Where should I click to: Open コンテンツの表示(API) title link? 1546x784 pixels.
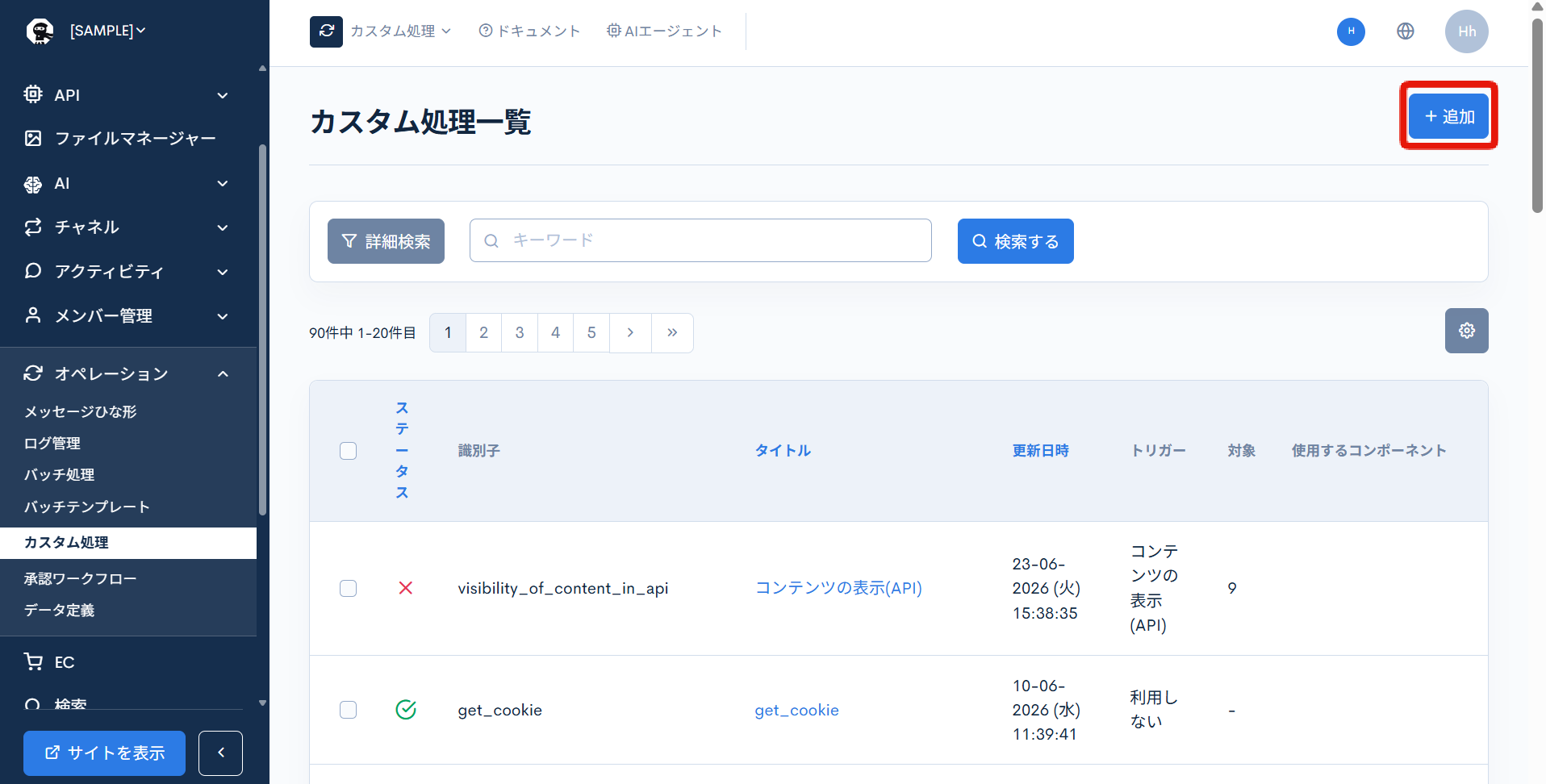[x=838, y=588]
